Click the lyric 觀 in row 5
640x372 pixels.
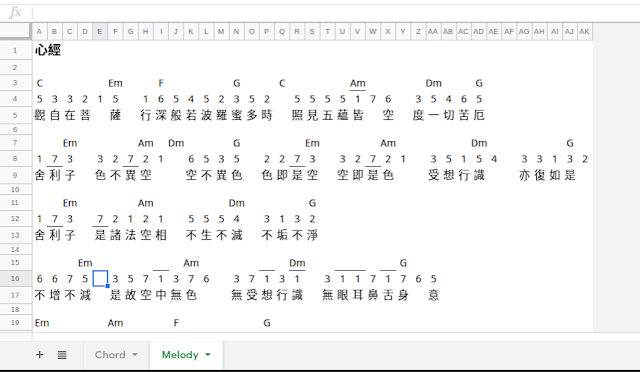40,115
